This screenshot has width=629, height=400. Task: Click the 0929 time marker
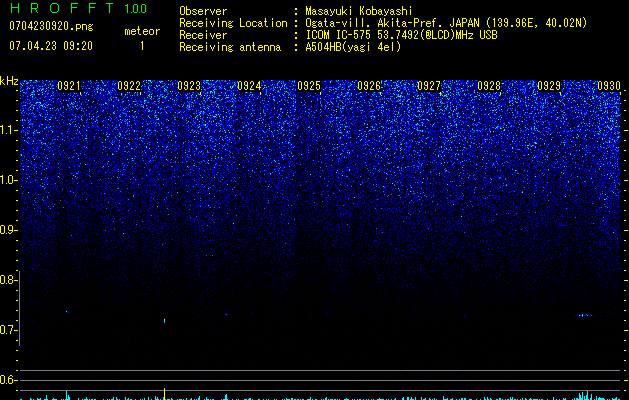[549, 86]
